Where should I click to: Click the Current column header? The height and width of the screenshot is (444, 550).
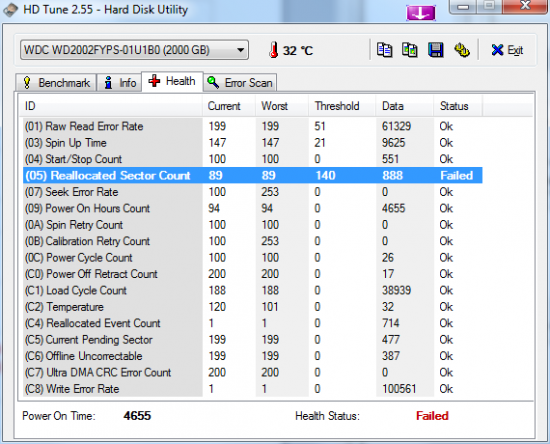pos(229,106)
